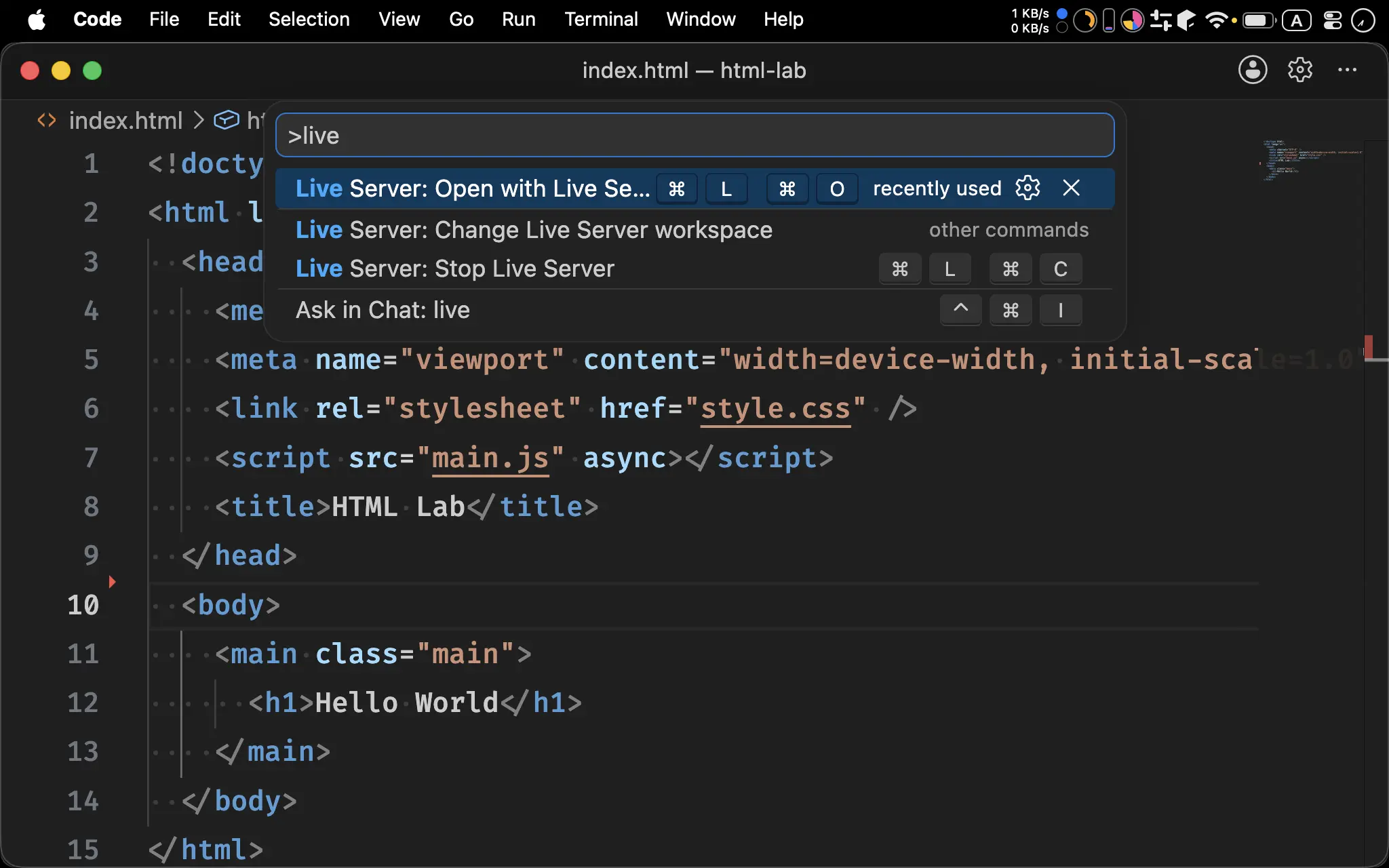The height and width of the screenshot is (868, 1389).
Task: Click the network speed indicator in menu bar
Action: (1030, 20)
